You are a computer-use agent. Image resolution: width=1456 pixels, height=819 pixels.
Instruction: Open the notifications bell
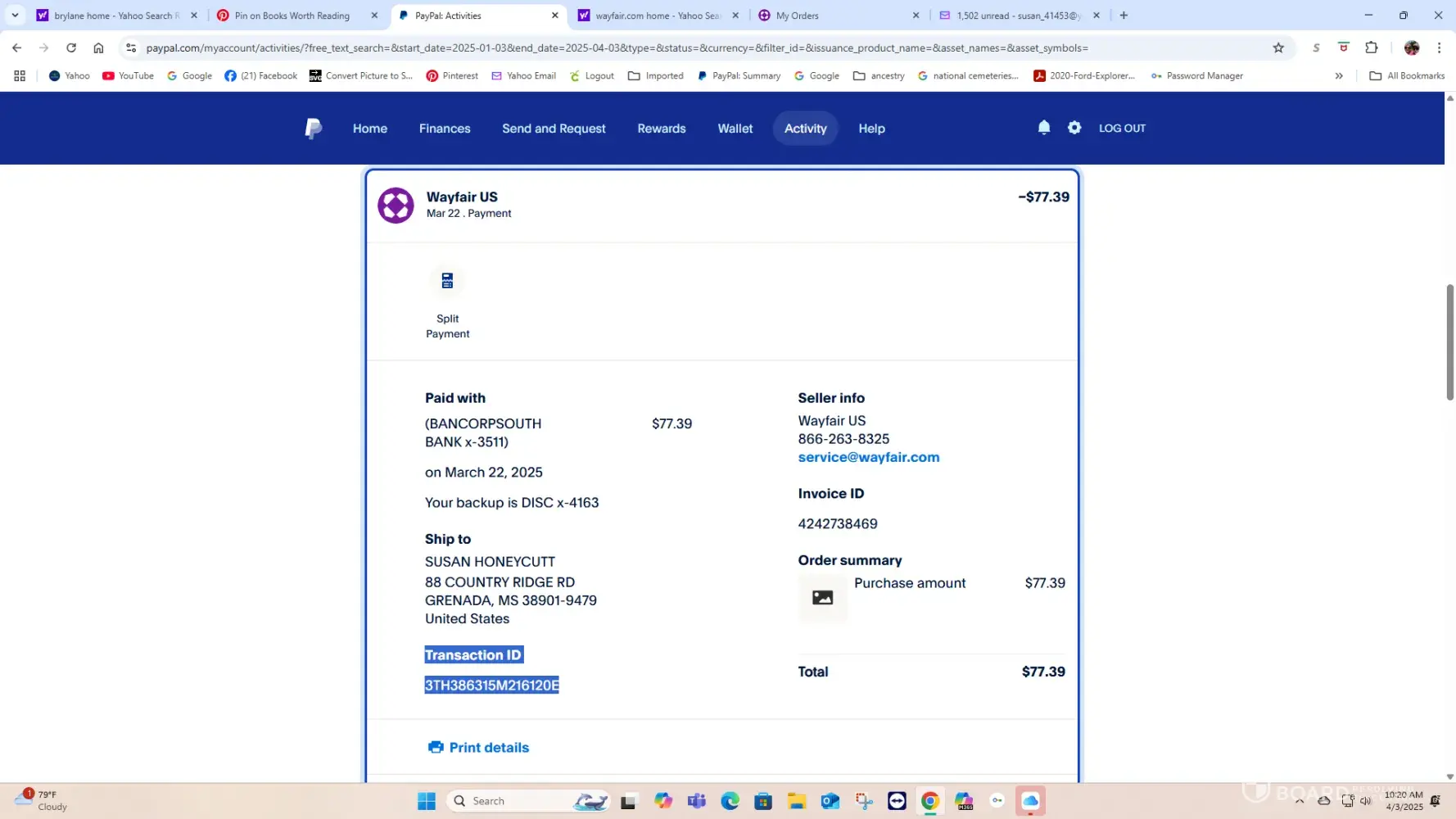click(x=1043, y=128)
